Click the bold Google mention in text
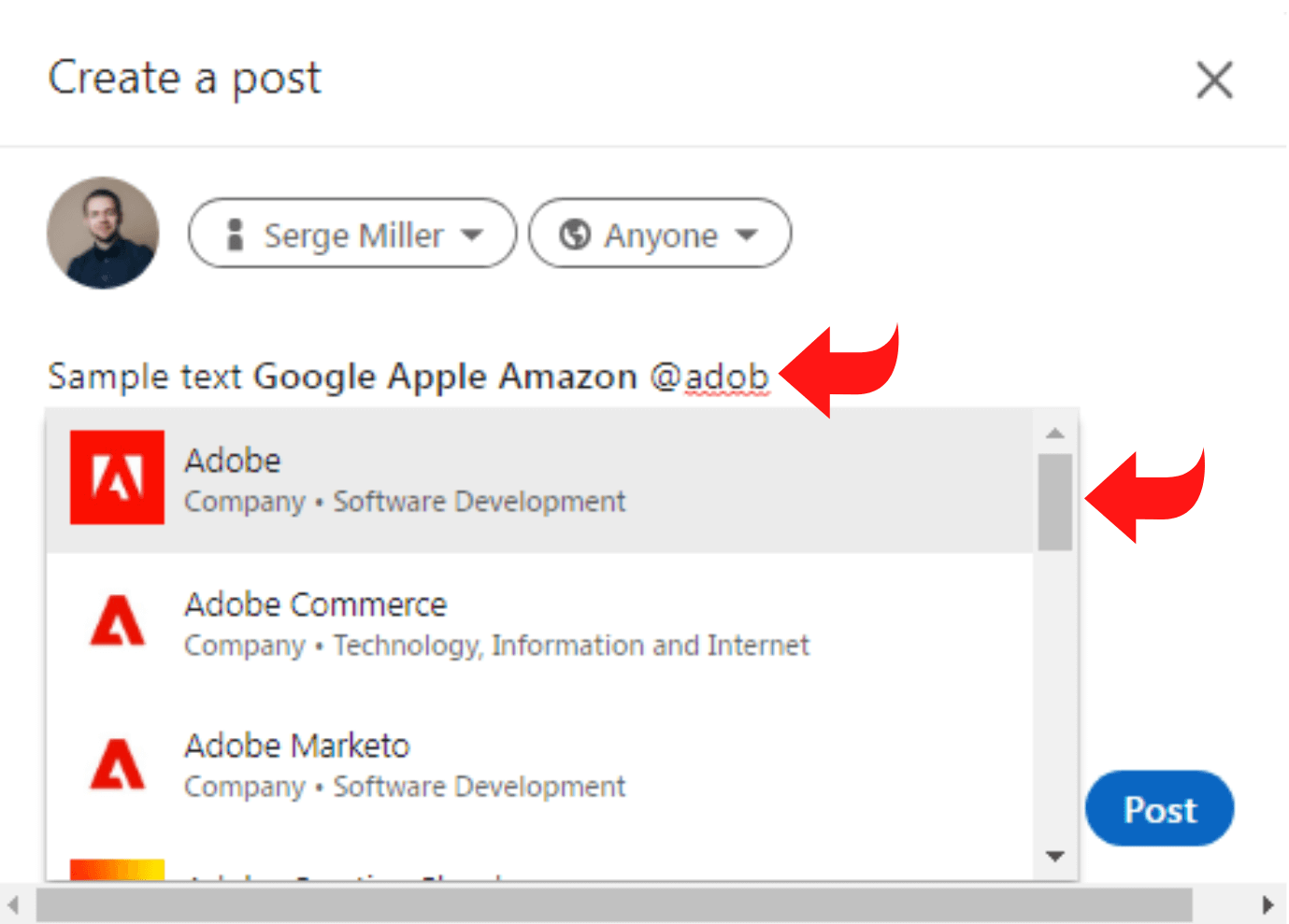The image size is (1289, 924). (x=315, y=377)
